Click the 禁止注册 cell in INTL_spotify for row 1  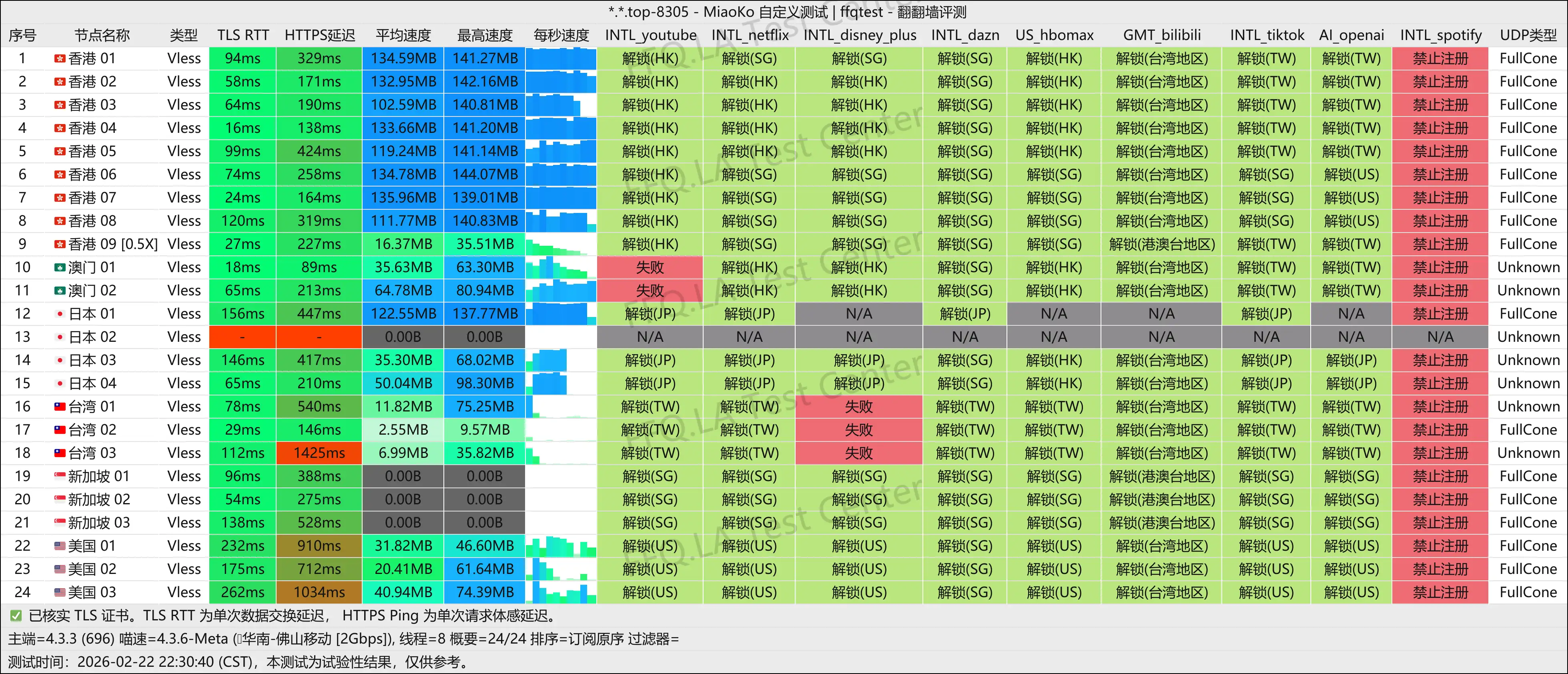1440,58
